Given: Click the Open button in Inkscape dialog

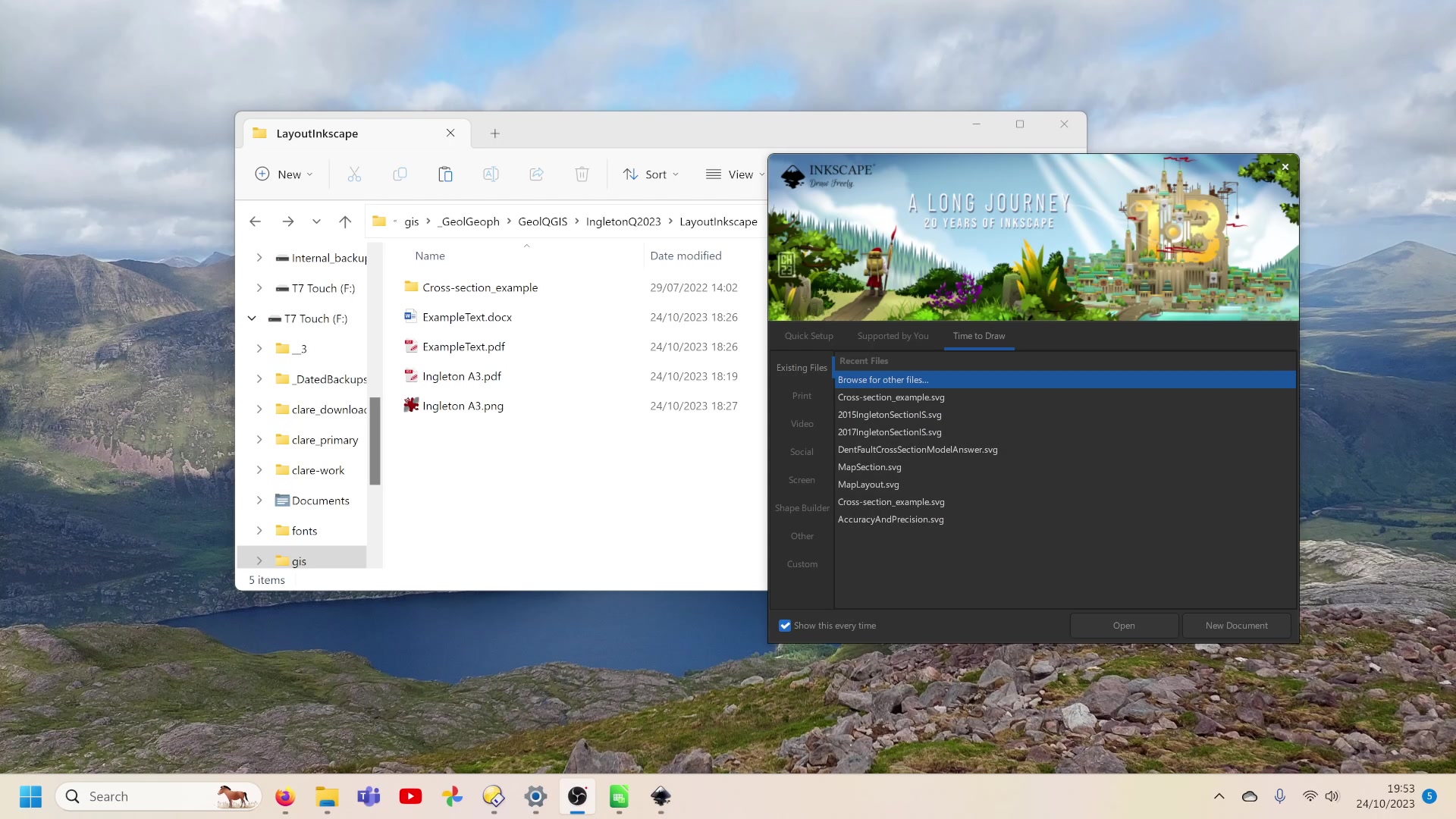Looking at the screenshot, I should tap(1124, 626).
